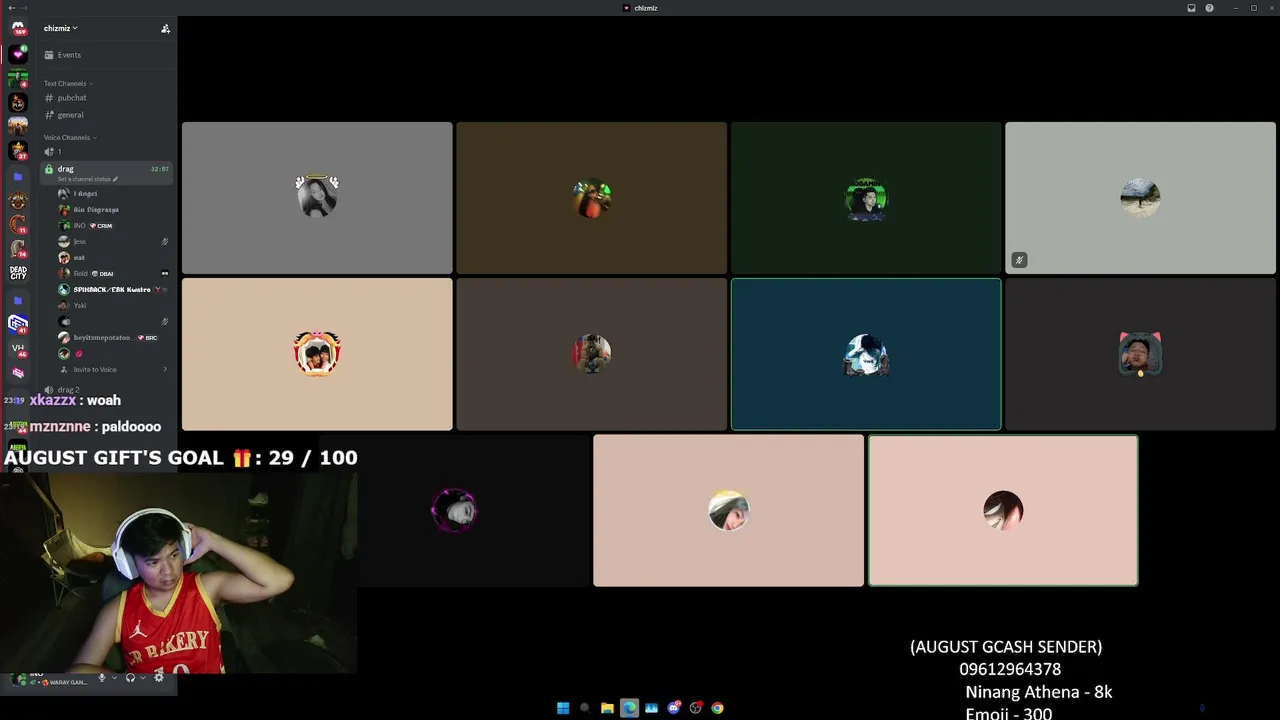Select the teal highlighted voice tile
This screenshot has height=720, width=1280.
point(866,354)
